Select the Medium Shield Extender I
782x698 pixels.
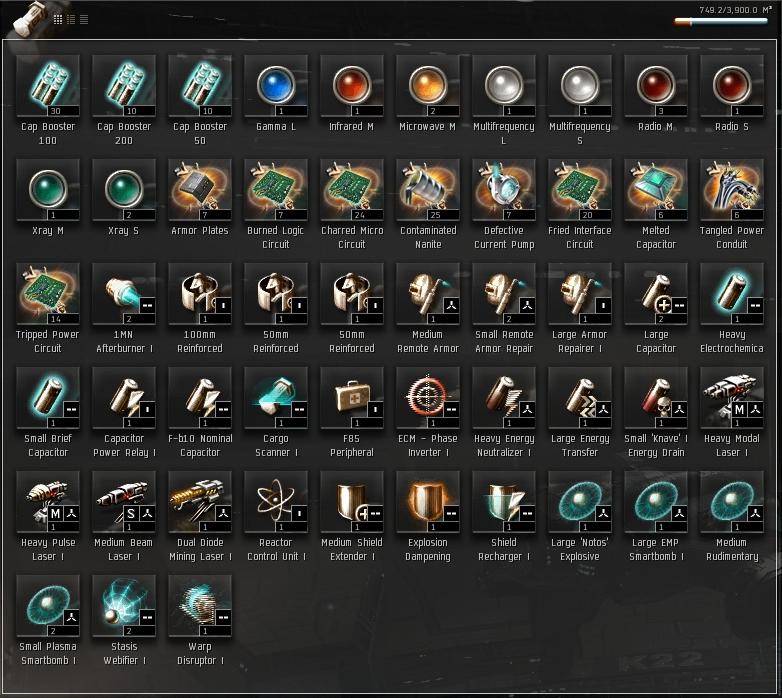[x=352, y=502]
